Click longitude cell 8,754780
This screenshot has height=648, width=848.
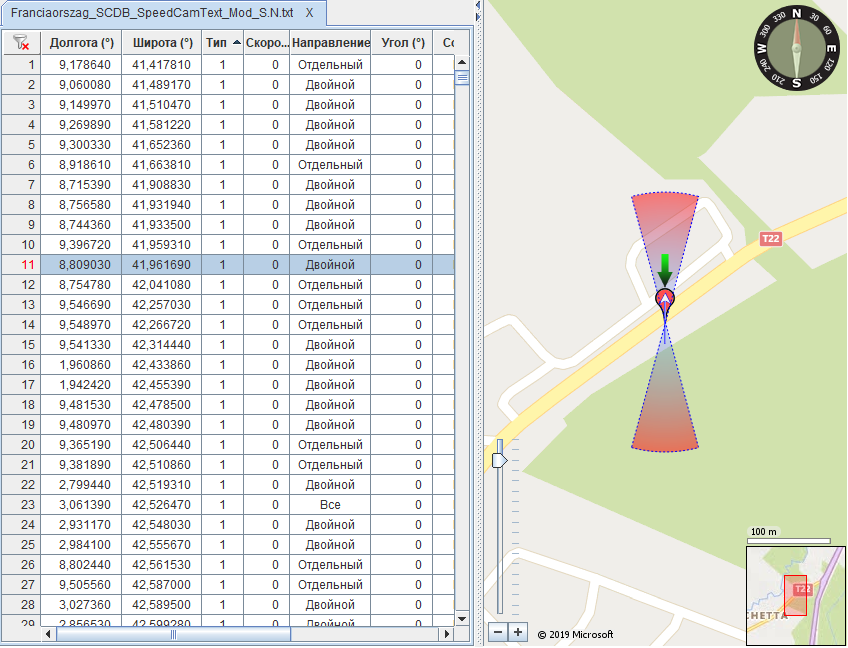(x=81, y=285)
